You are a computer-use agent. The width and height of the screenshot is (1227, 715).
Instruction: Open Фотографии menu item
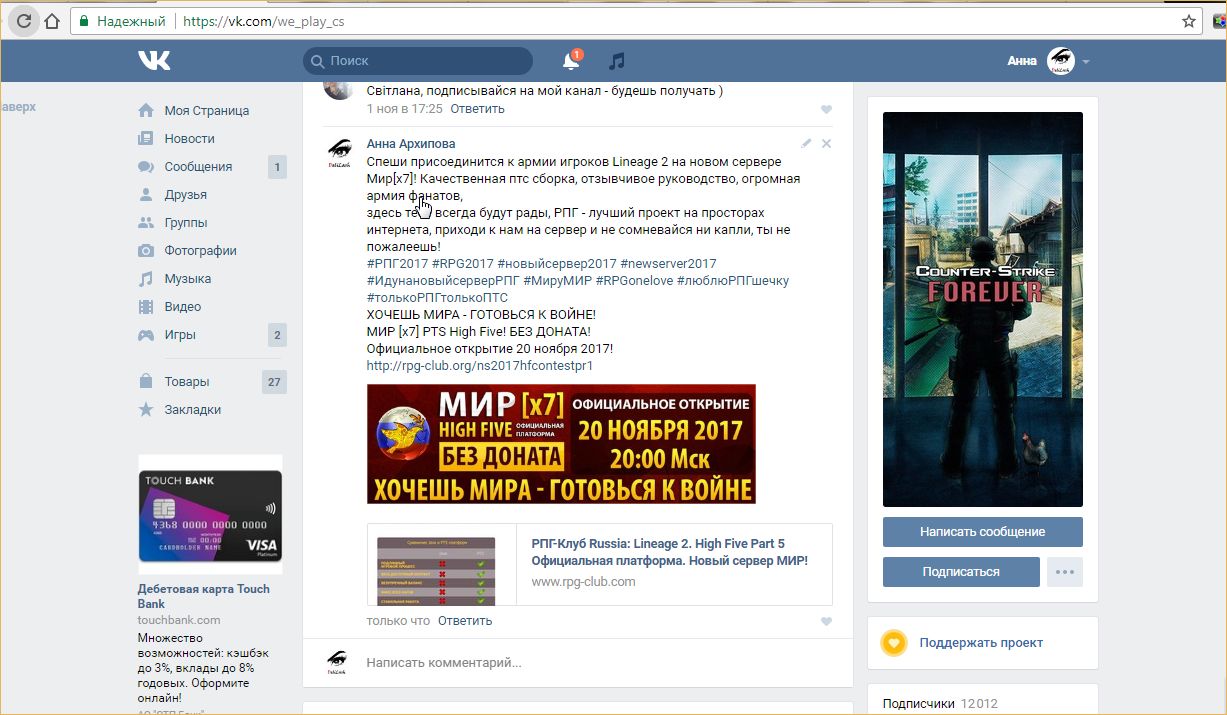[x=201, y=250]
